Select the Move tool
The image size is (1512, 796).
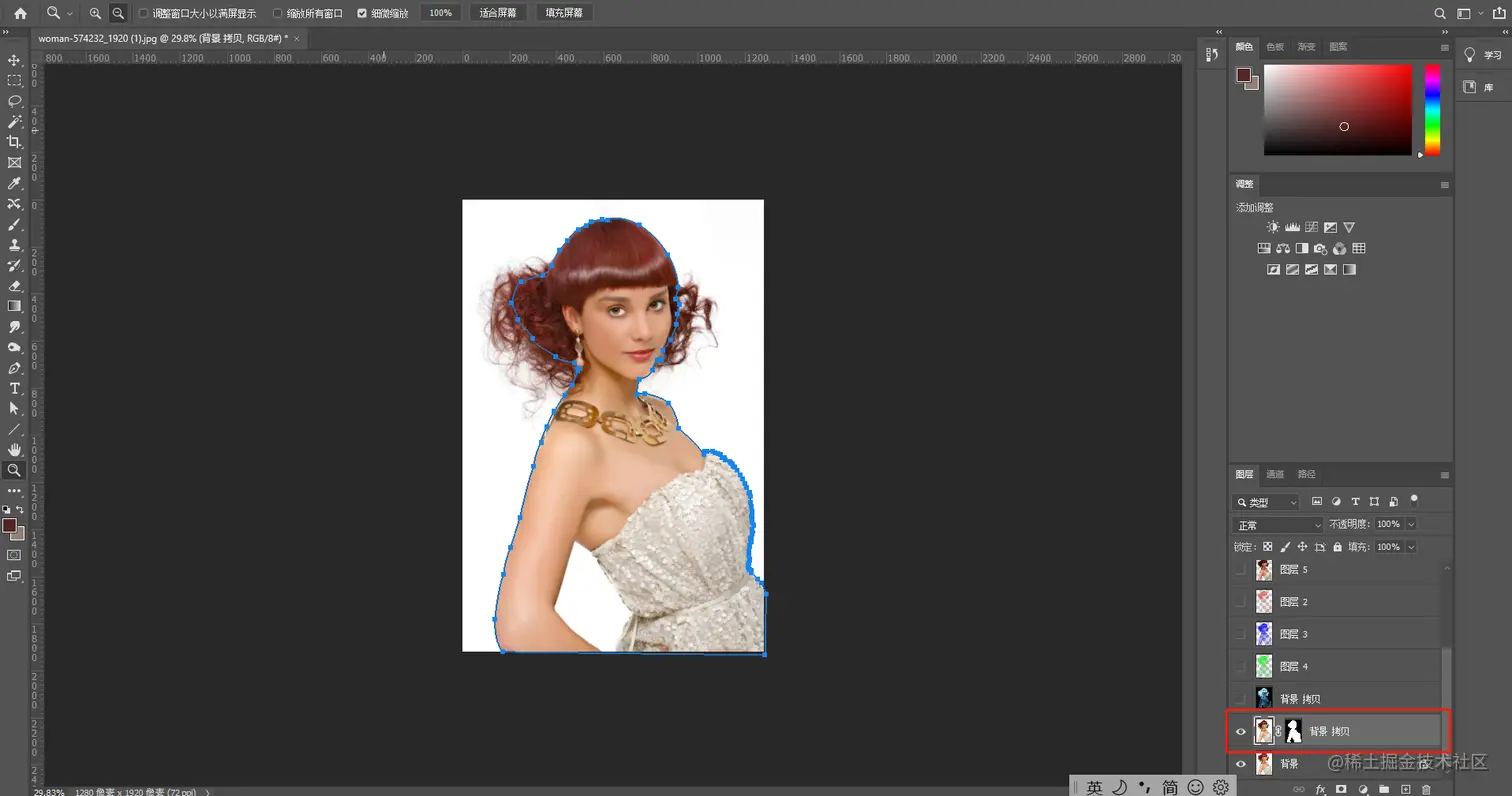[14, 60]
